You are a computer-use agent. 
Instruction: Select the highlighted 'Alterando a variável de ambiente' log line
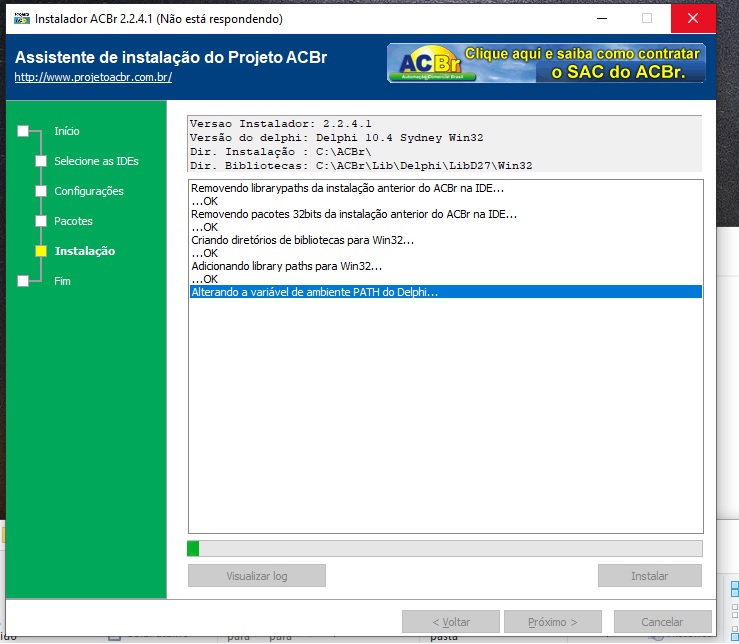click(446, 292)
